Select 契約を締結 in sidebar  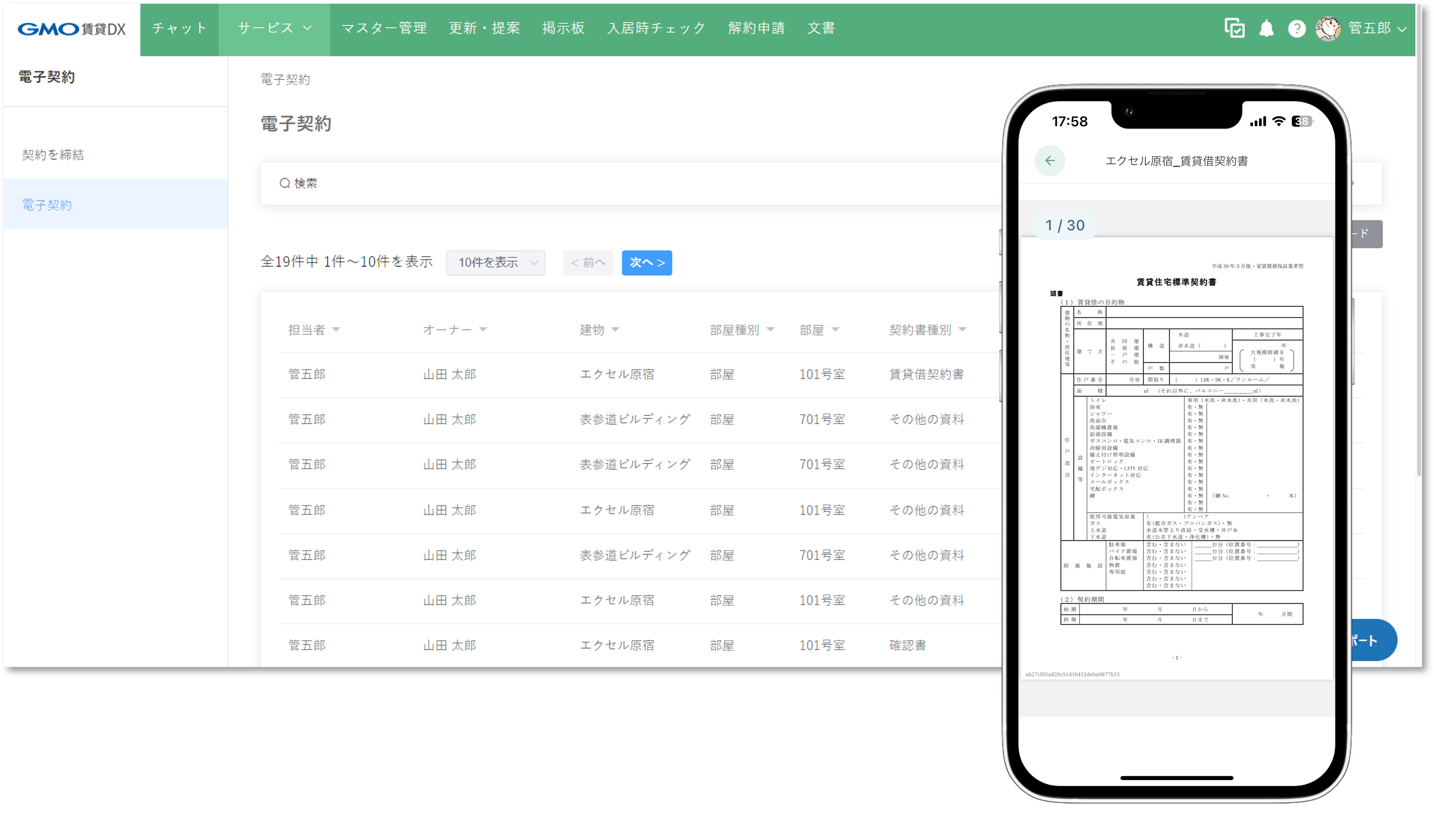click(x=53, y=155)
